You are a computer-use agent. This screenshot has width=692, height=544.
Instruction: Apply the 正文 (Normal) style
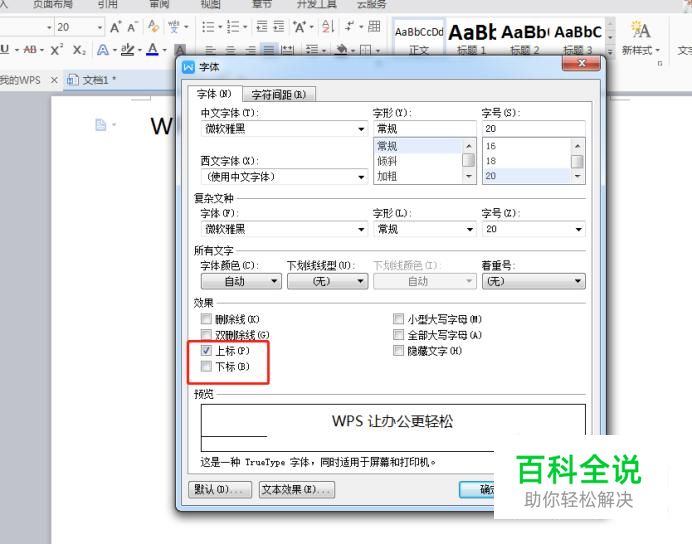(419, 38)
